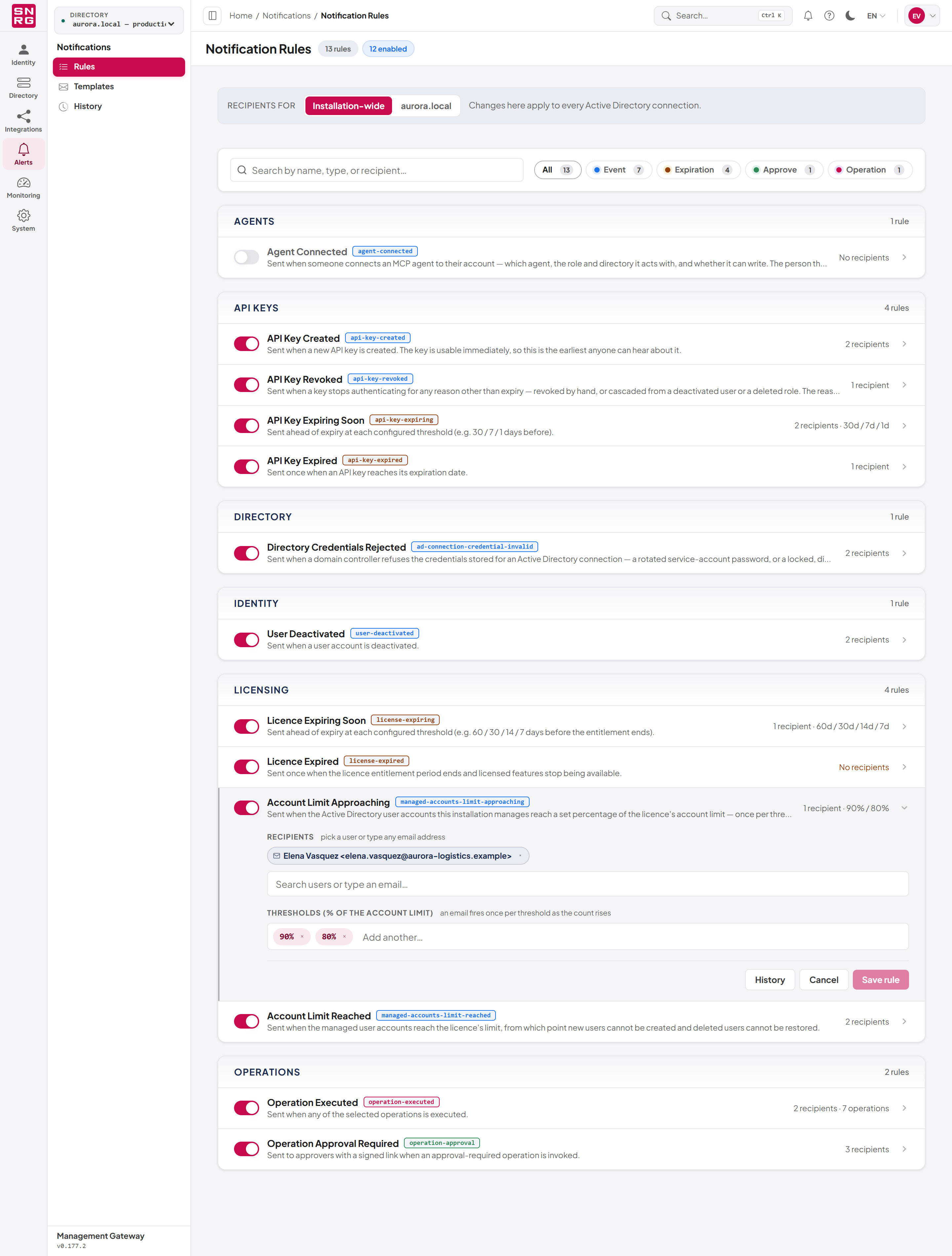This screenshot has height=1256, width=952.
Task: Select Installation-wide recipients tab
Action: (348, 106)
